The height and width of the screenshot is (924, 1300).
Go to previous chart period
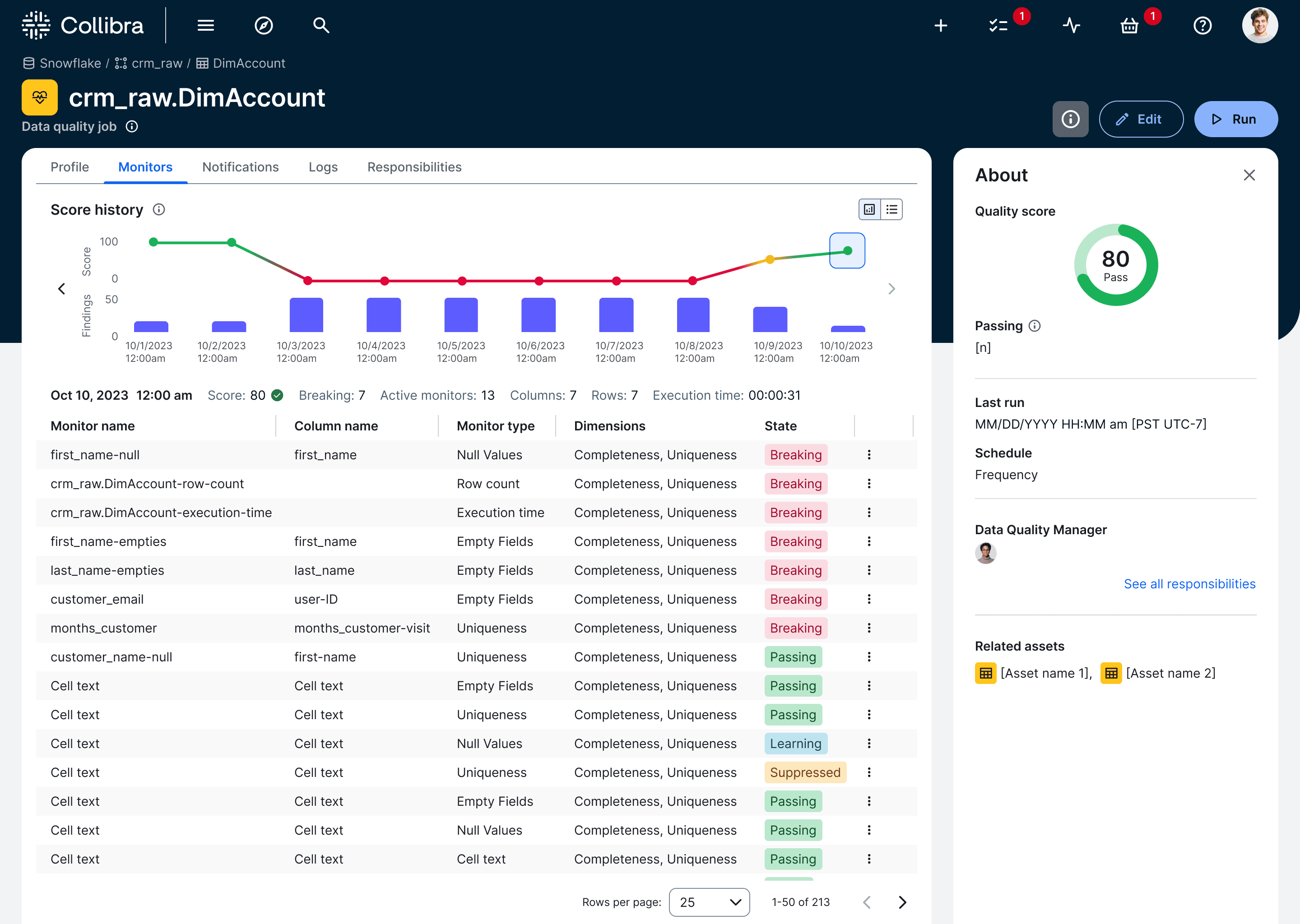tap(61, 288)
